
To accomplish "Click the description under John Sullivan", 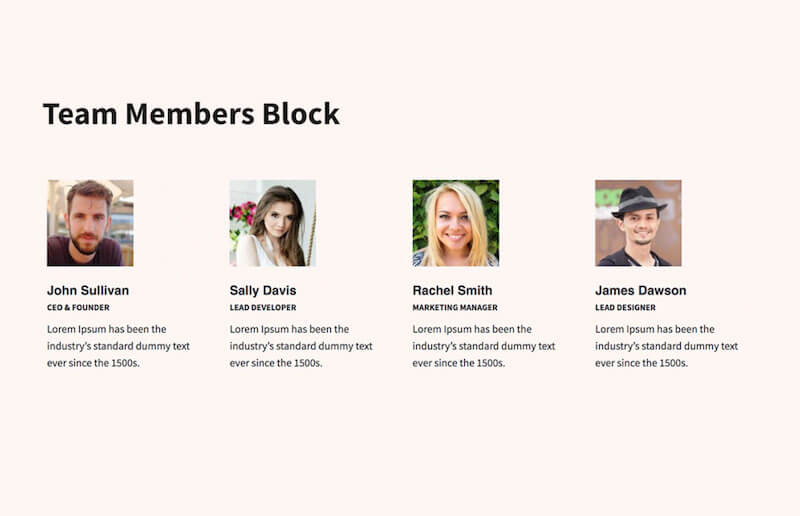I will 118,346.
